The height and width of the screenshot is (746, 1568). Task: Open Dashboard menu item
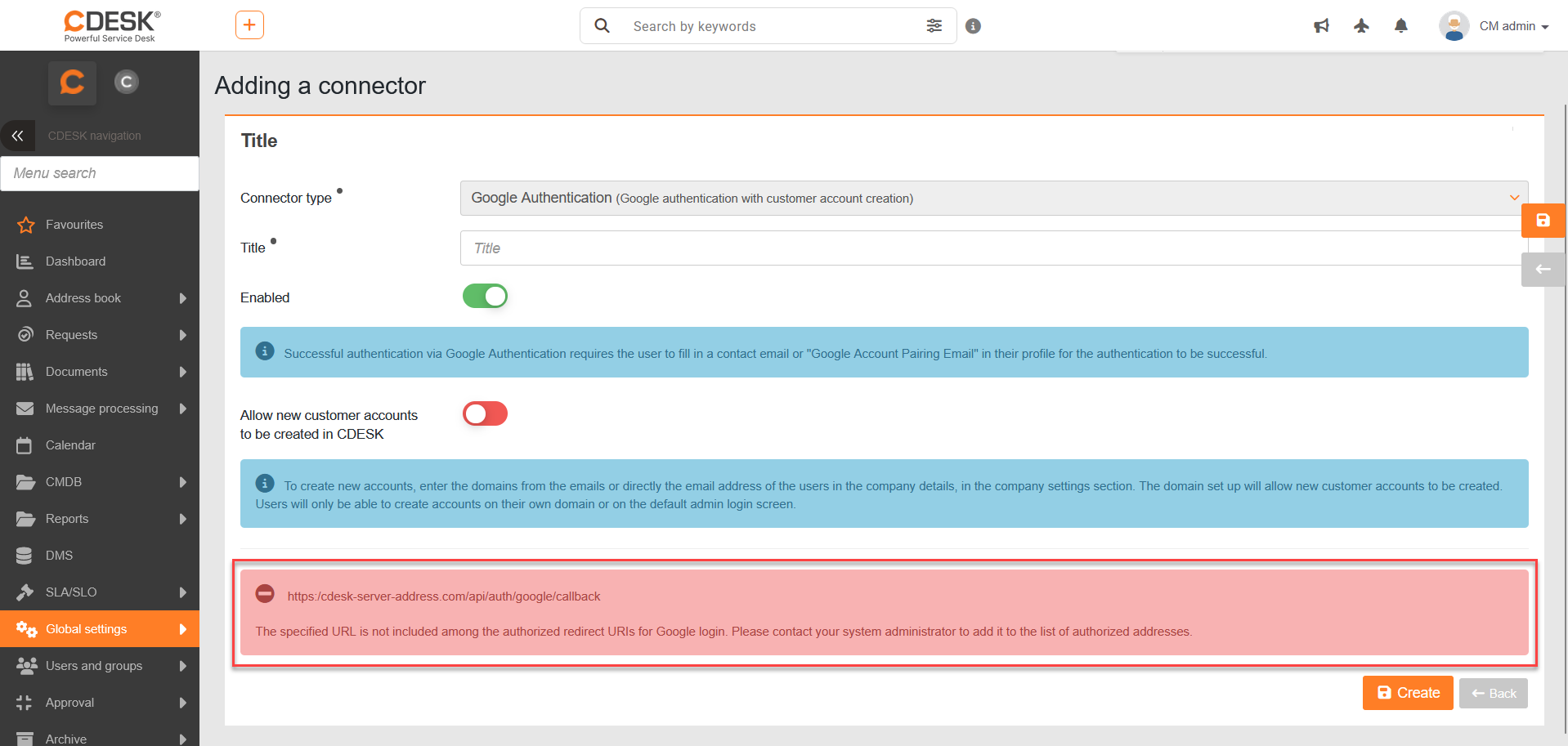click(100, 261)
